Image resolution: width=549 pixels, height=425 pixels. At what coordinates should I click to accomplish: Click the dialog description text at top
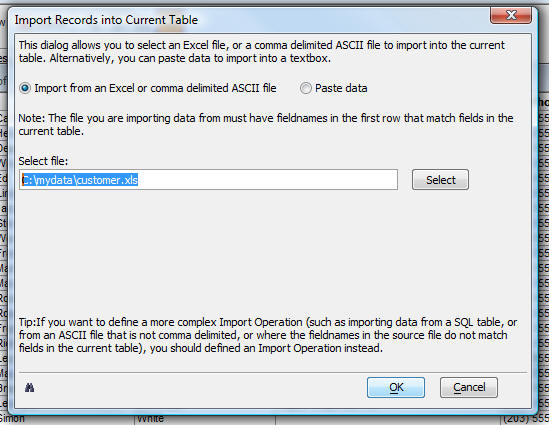(x=262, y=51)
